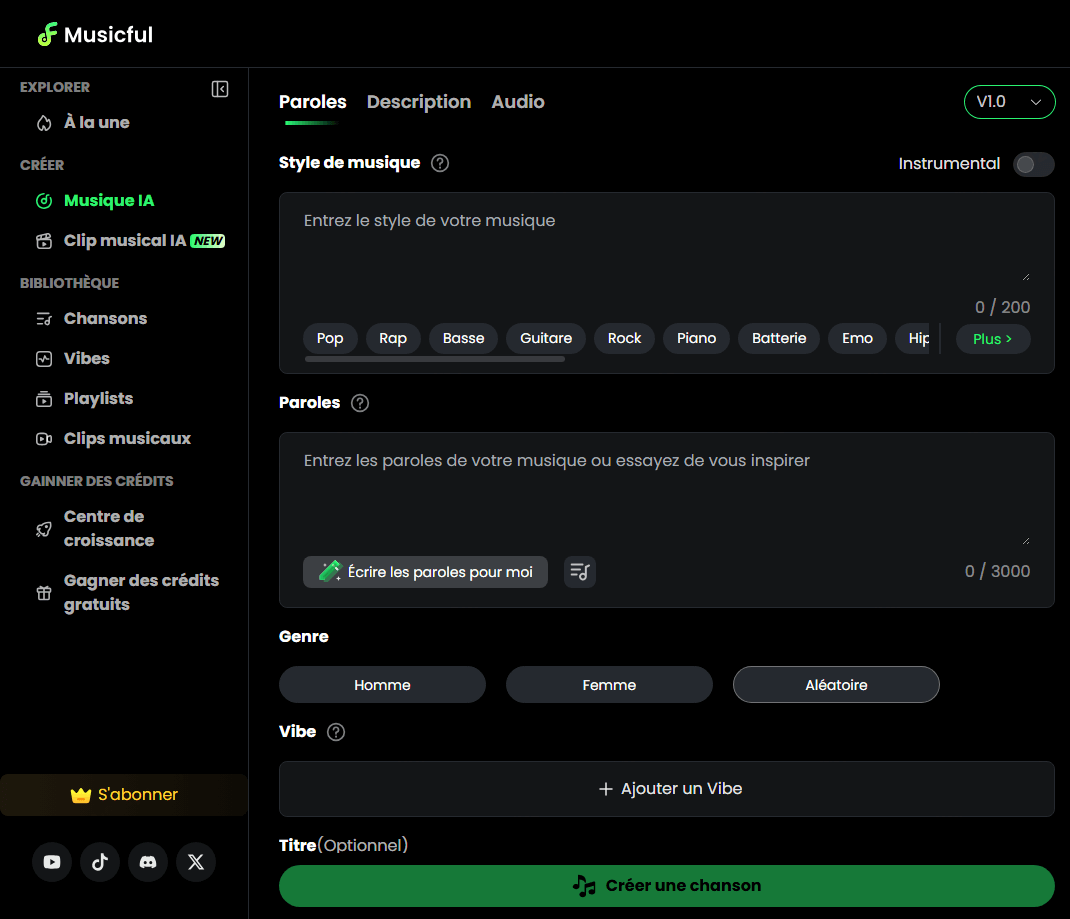Open lyrics inspiration icon beside write button
The image size is (1070, 919).
click(x=579, y=571)
